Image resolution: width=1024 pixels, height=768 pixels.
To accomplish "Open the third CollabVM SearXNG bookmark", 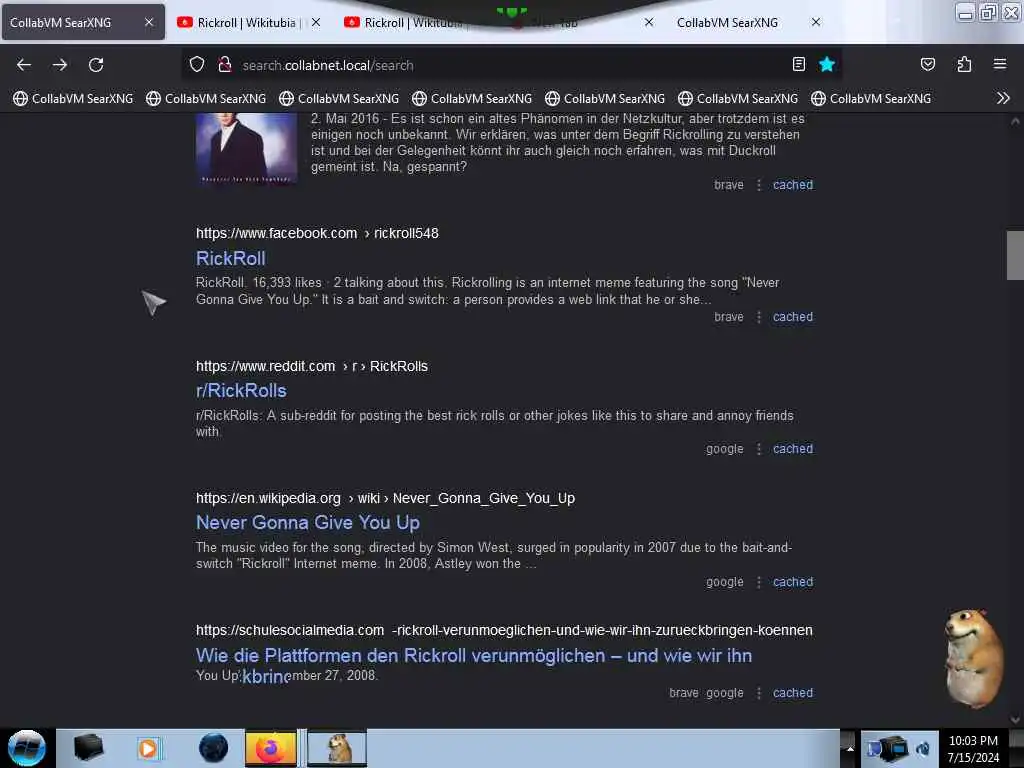I will tap(339, 99).
